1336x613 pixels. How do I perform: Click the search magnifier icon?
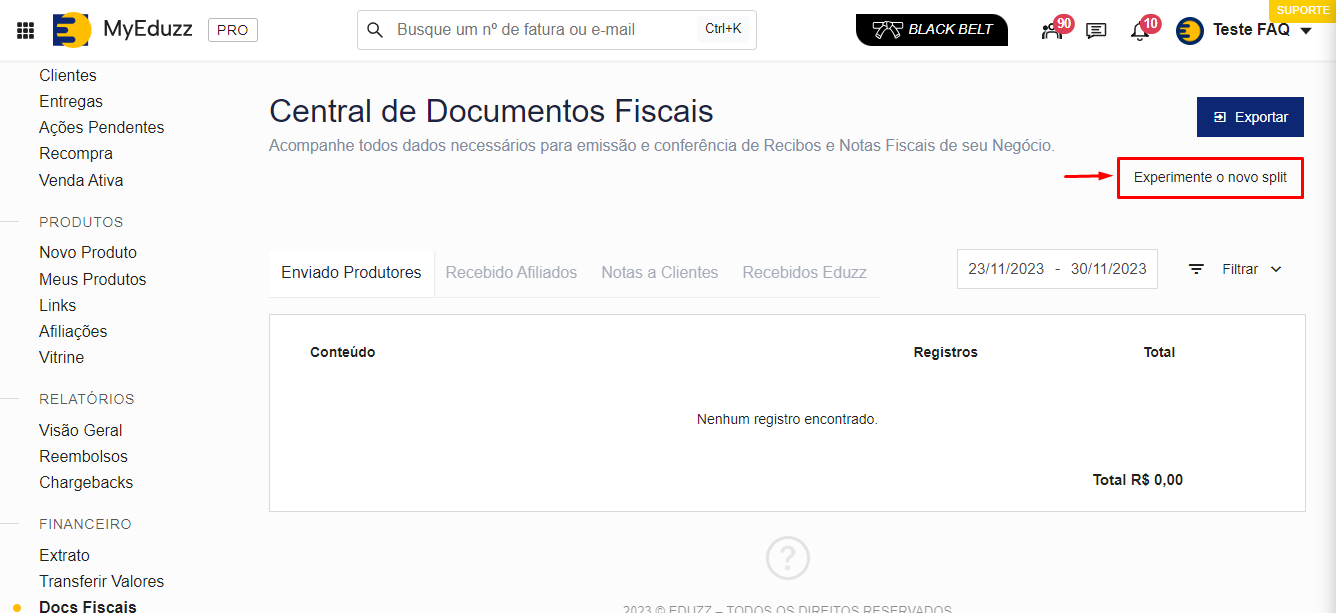coord(375,30)
